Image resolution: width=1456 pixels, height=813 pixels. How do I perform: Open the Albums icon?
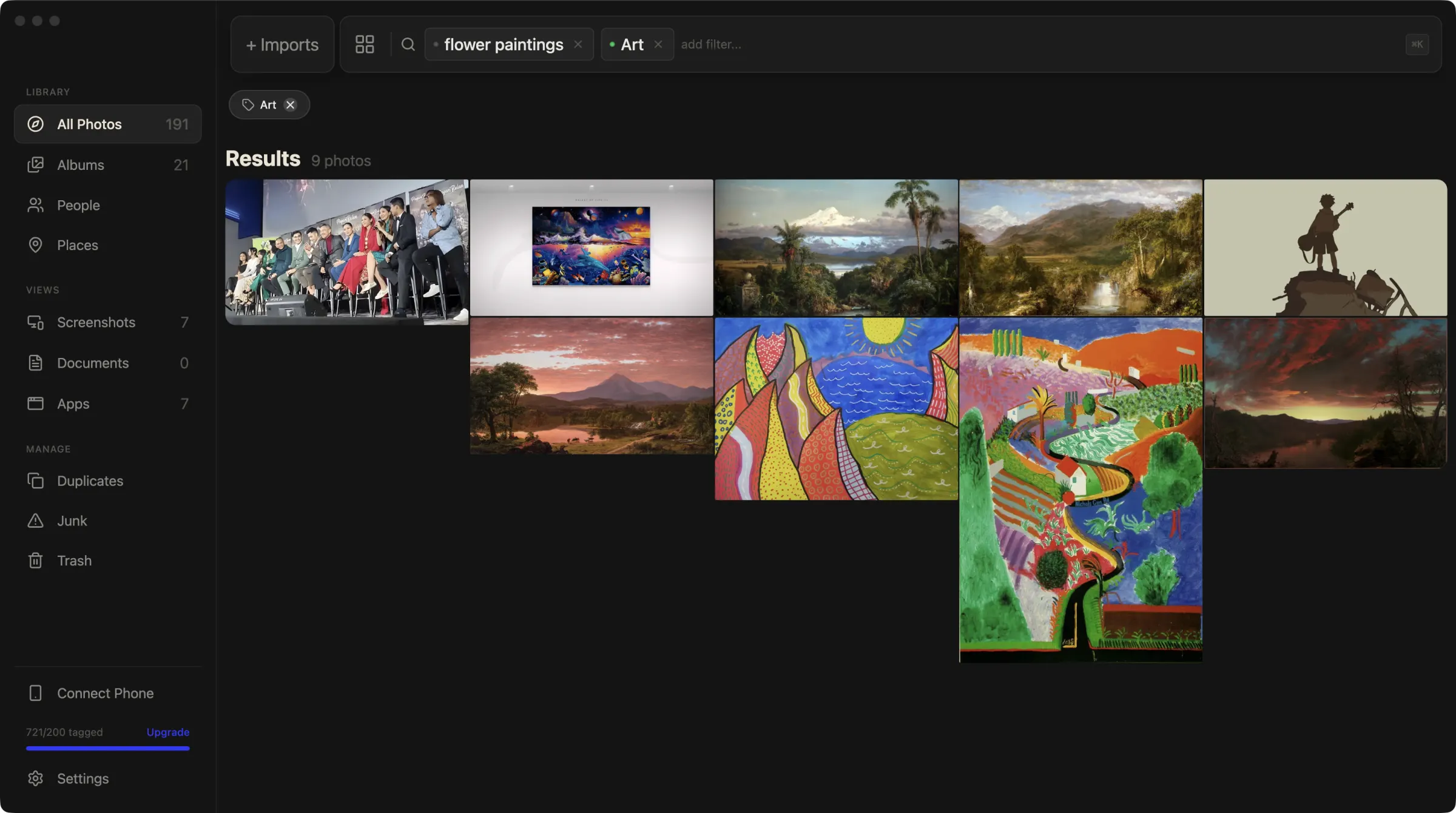click(x=36, y=165)
